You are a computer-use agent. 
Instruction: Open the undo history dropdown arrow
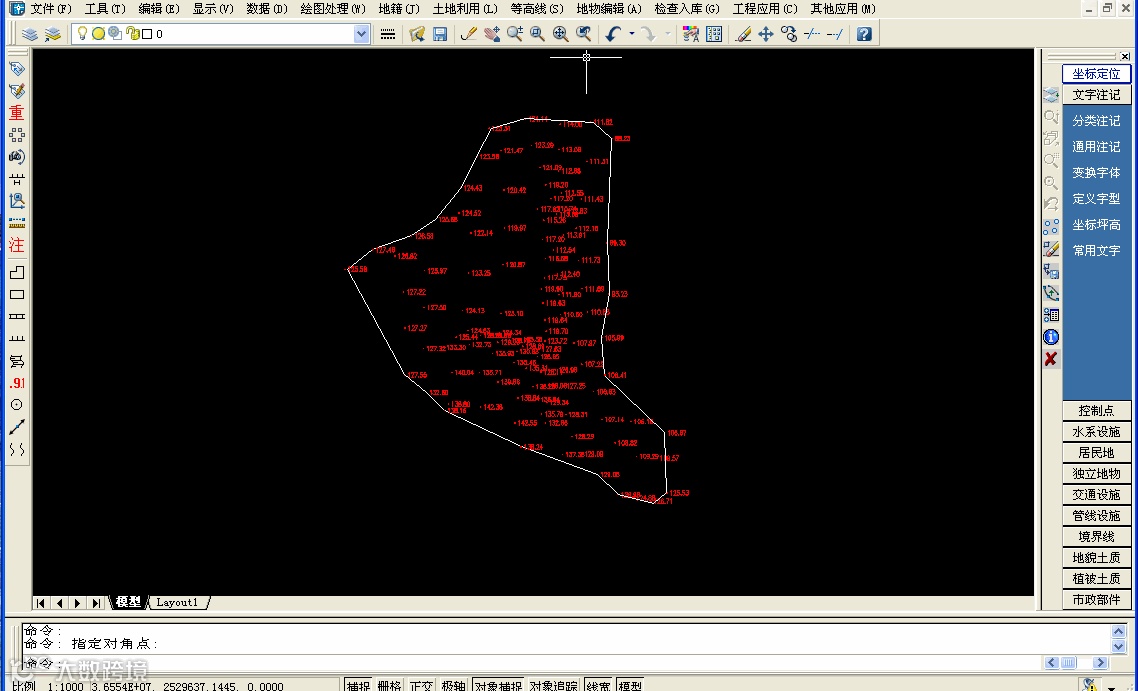pos(631,34)
